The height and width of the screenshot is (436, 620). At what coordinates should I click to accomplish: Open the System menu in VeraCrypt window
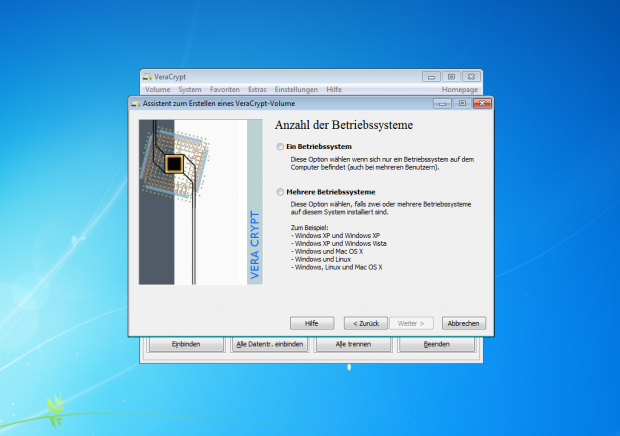point(190,90)
